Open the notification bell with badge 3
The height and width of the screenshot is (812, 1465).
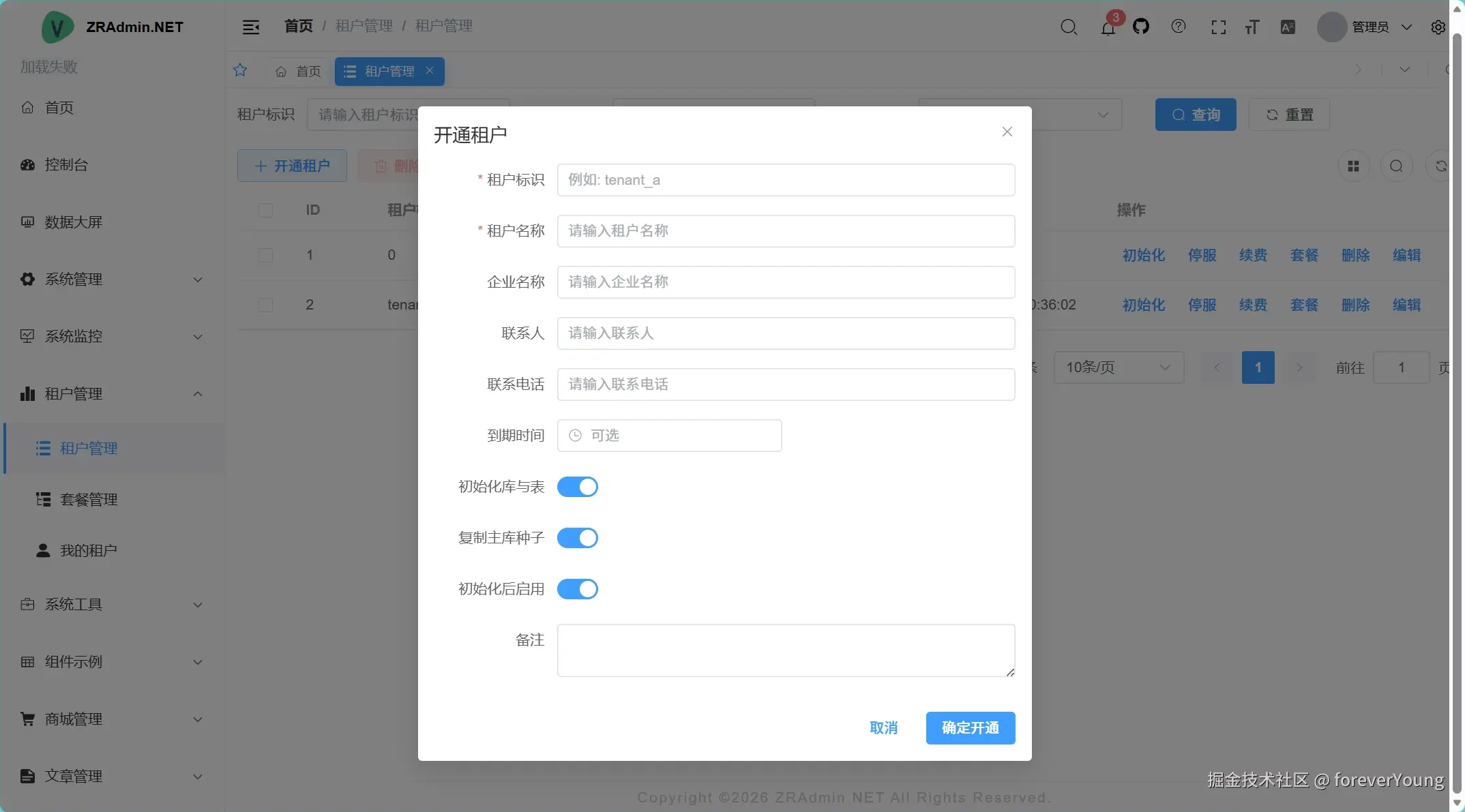tap(1108, 27)
